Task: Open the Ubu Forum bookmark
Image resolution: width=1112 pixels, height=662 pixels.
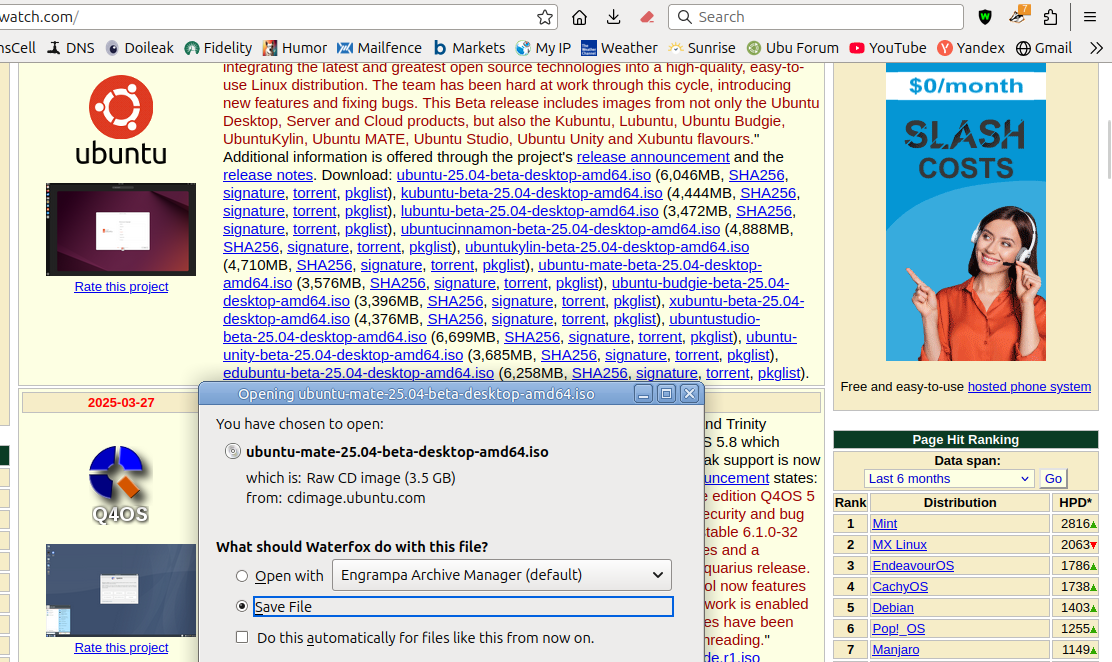Action: pyautogui.click(x=793, y=48)
